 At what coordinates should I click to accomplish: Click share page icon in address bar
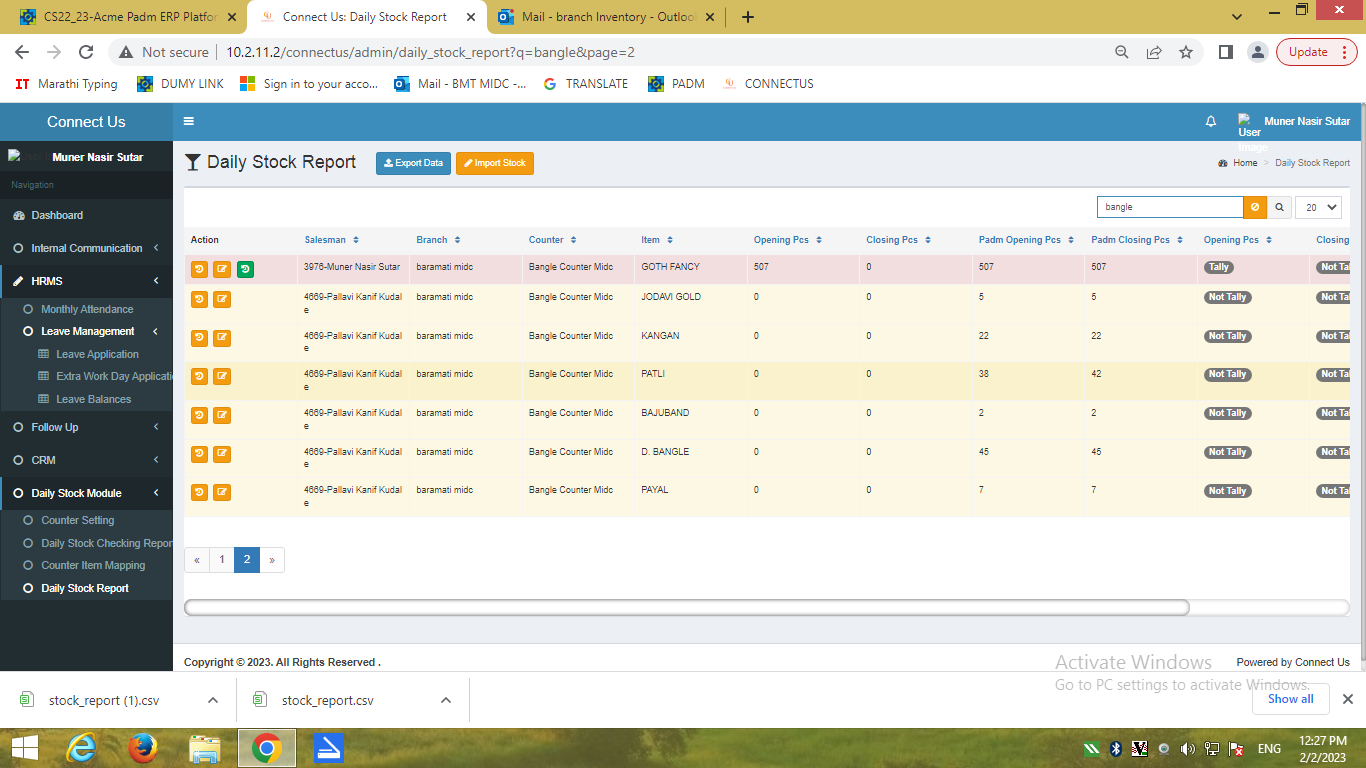point(1154,52)
